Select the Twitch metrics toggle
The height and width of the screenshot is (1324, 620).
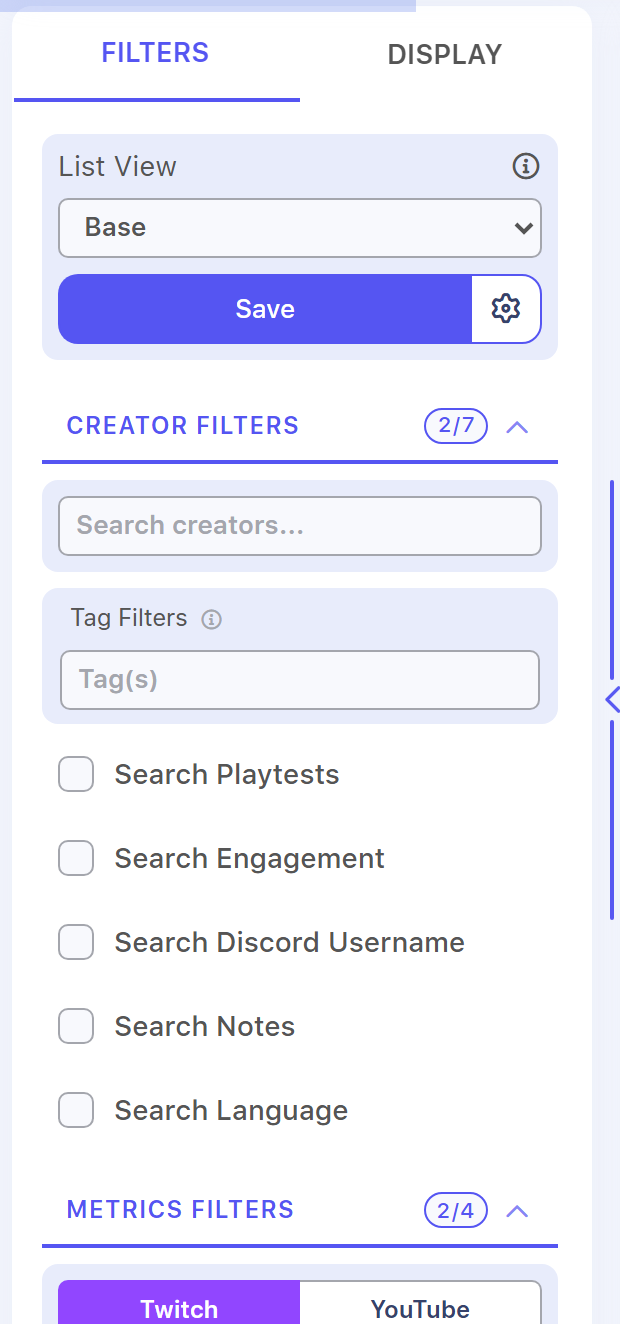click(179, 1303)
